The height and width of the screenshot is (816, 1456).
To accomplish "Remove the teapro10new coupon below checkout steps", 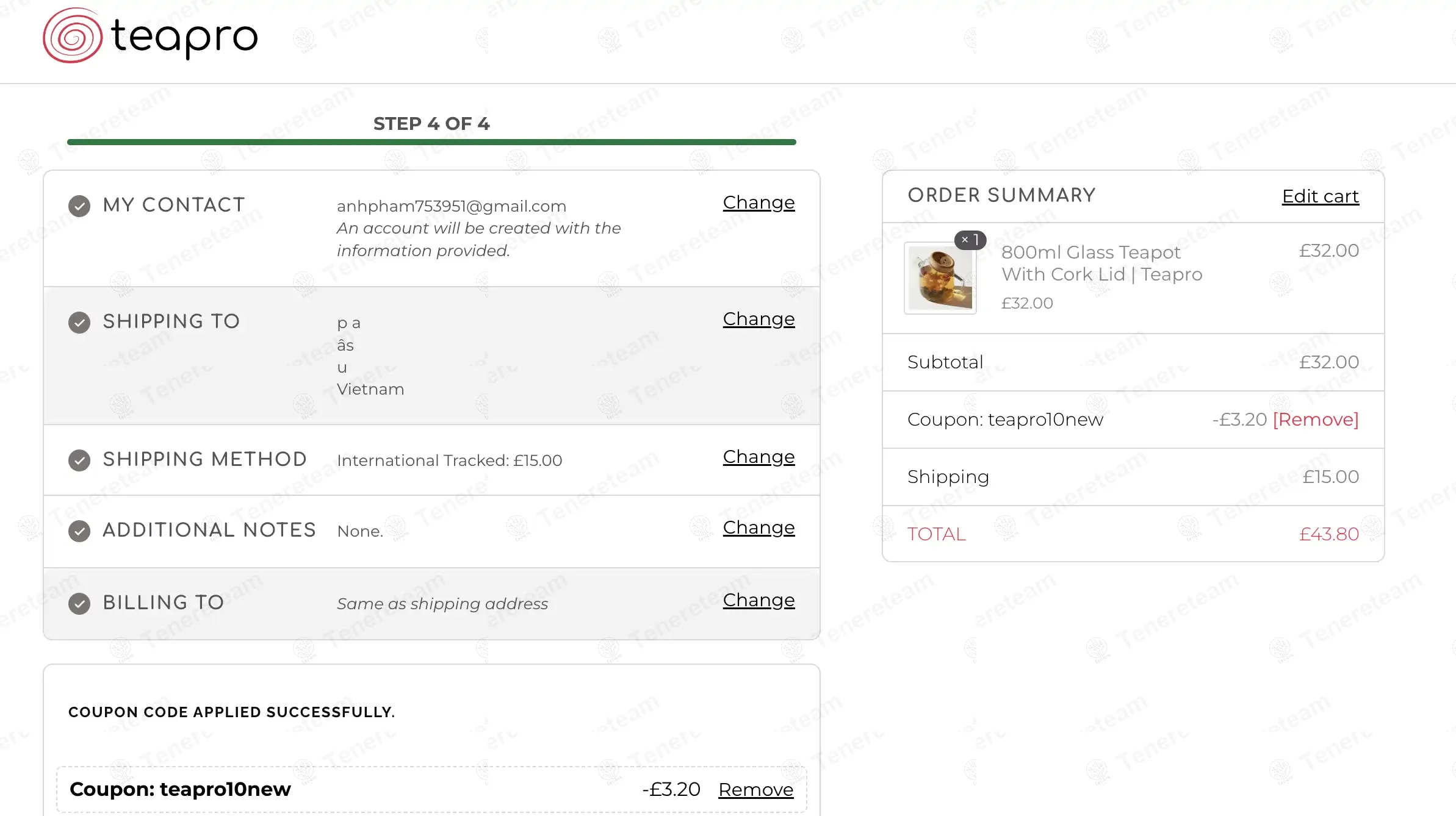I will click(755, 790).
